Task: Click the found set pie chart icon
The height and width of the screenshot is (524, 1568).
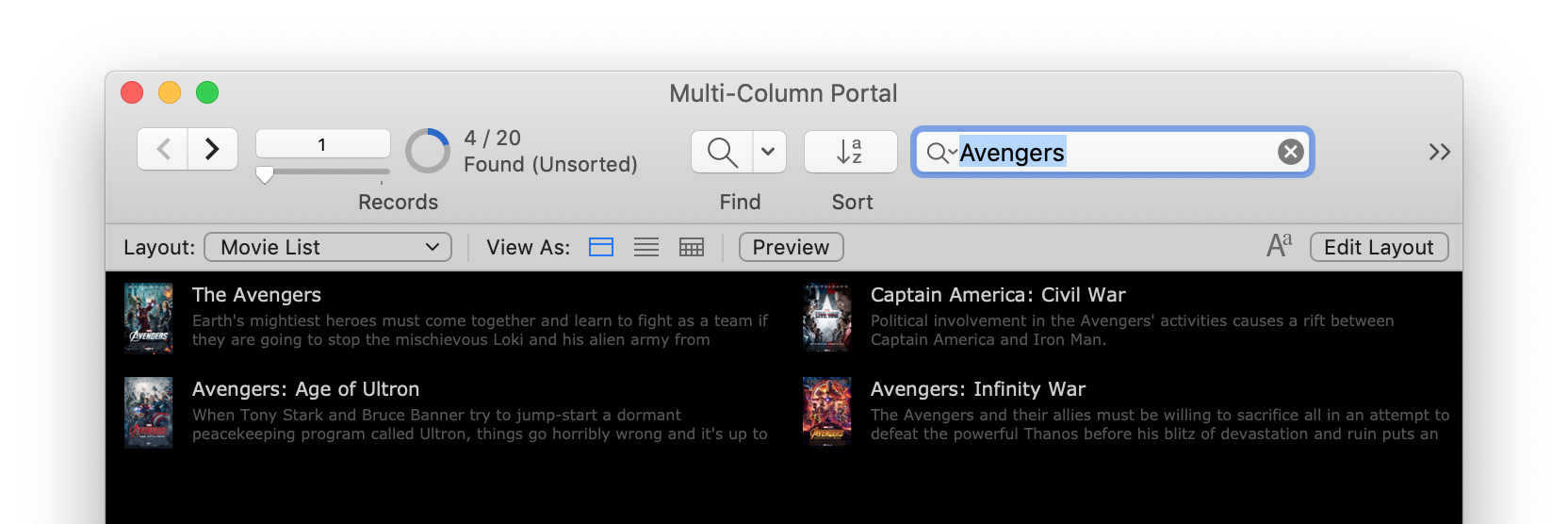Action: click(x=428, y=151)
